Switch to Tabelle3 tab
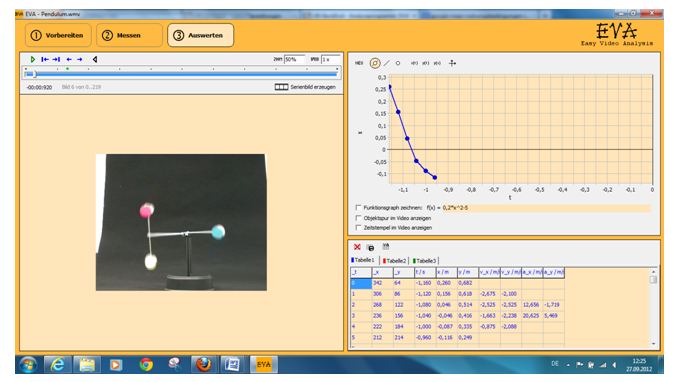Image resolution: width=680 pixels, height=382 pixels. 425,261
